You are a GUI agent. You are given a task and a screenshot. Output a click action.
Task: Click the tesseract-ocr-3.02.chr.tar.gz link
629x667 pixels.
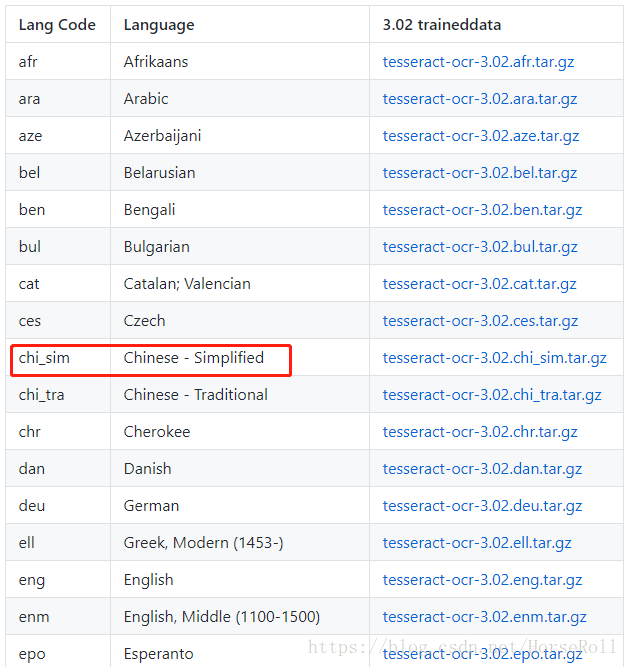(x=480, y=432)
